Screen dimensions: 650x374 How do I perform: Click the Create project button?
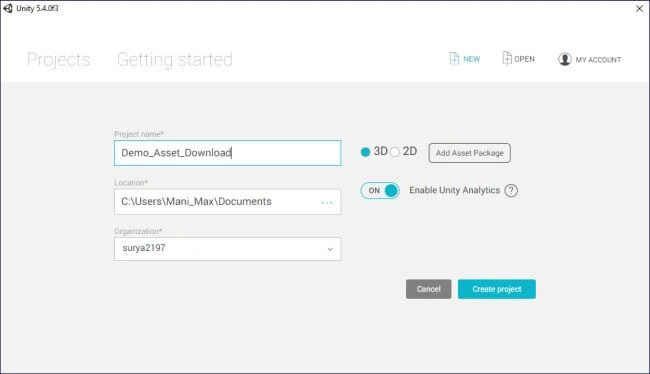497,289
